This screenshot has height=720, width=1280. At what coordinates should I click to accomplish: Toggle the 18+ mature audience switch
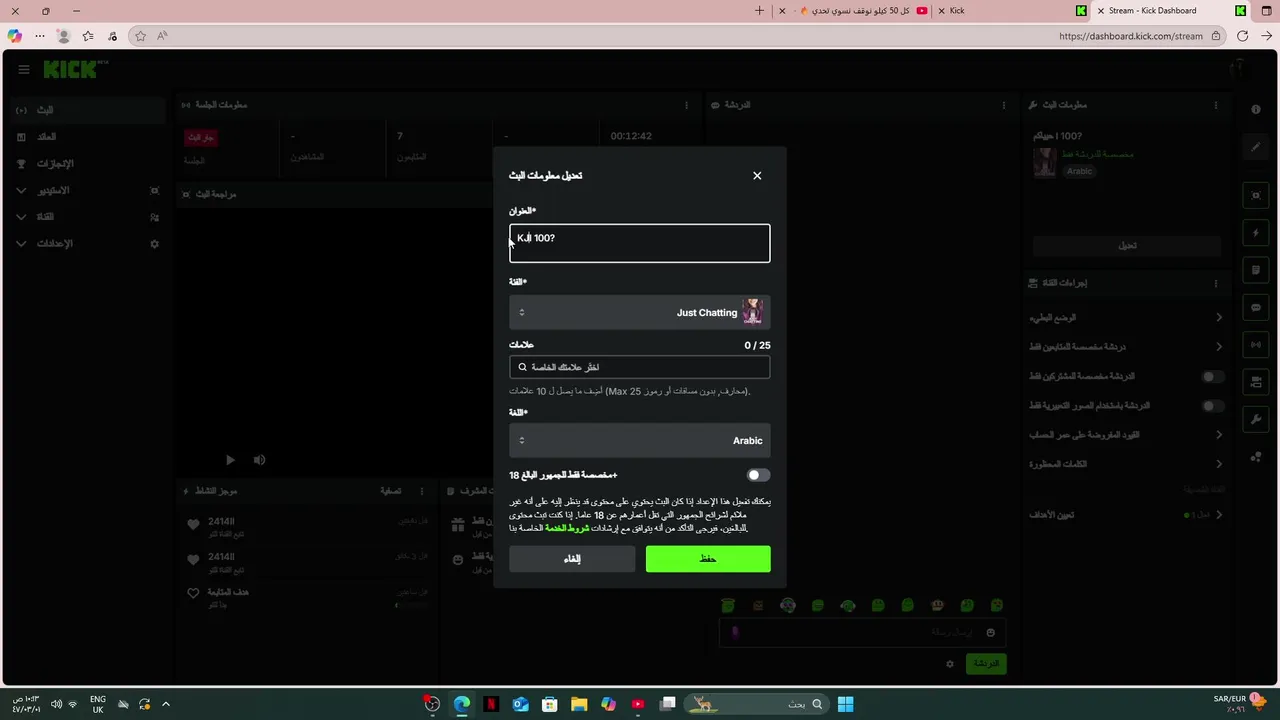[x=758, y=475]
